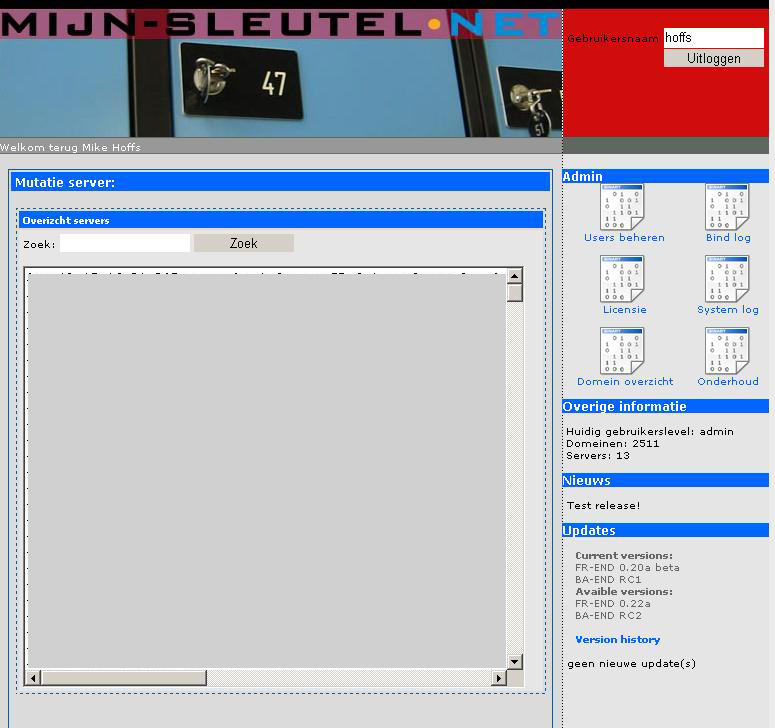The image size is (775, 728).
Task: Click the Domein overzicht icon
Action: (x=622, y=350)
